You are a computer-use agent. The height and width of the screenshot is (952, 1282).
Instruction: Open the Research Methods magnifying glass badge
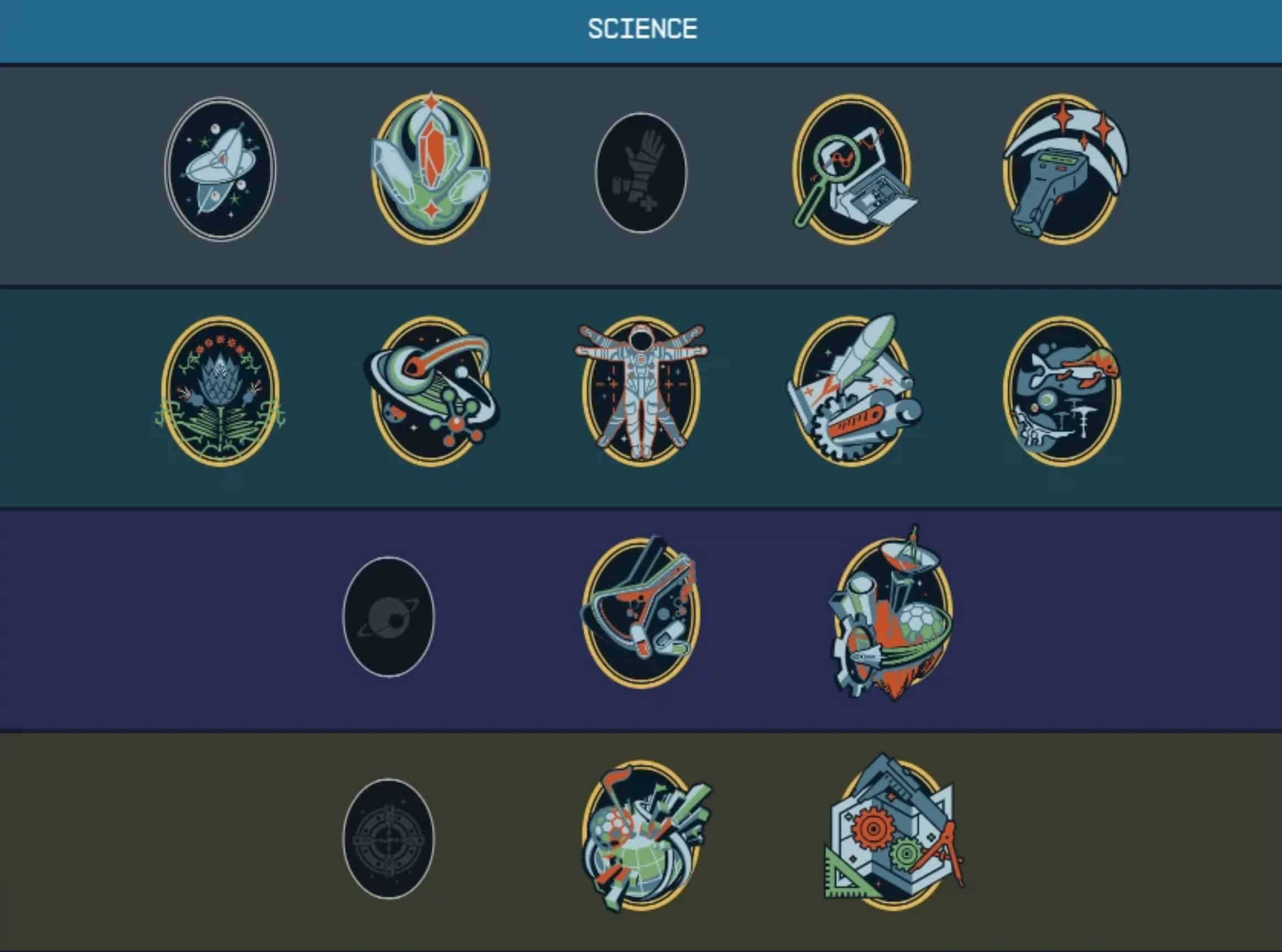click(x=855, y=169)
